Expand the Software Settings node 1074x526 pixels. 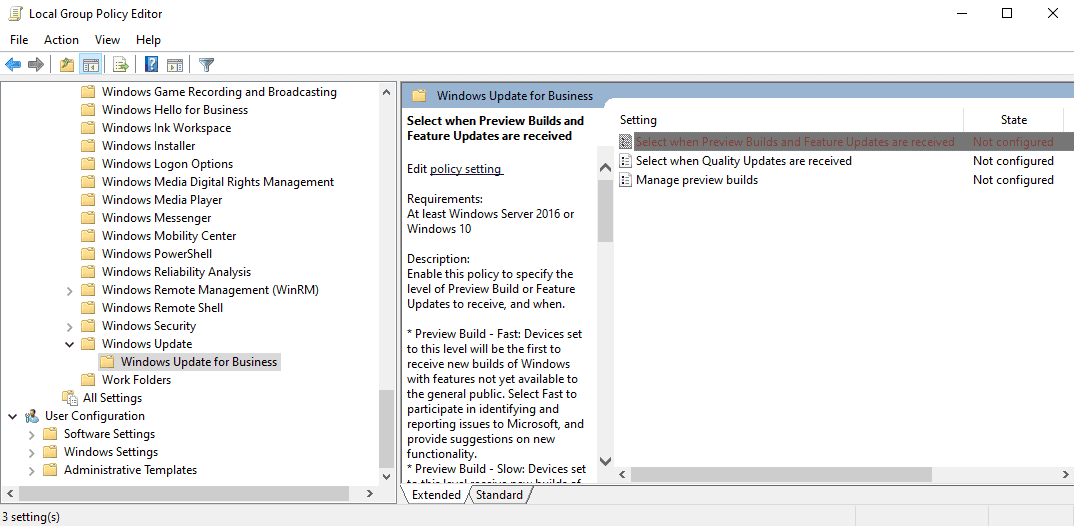(x=31, y=434)
